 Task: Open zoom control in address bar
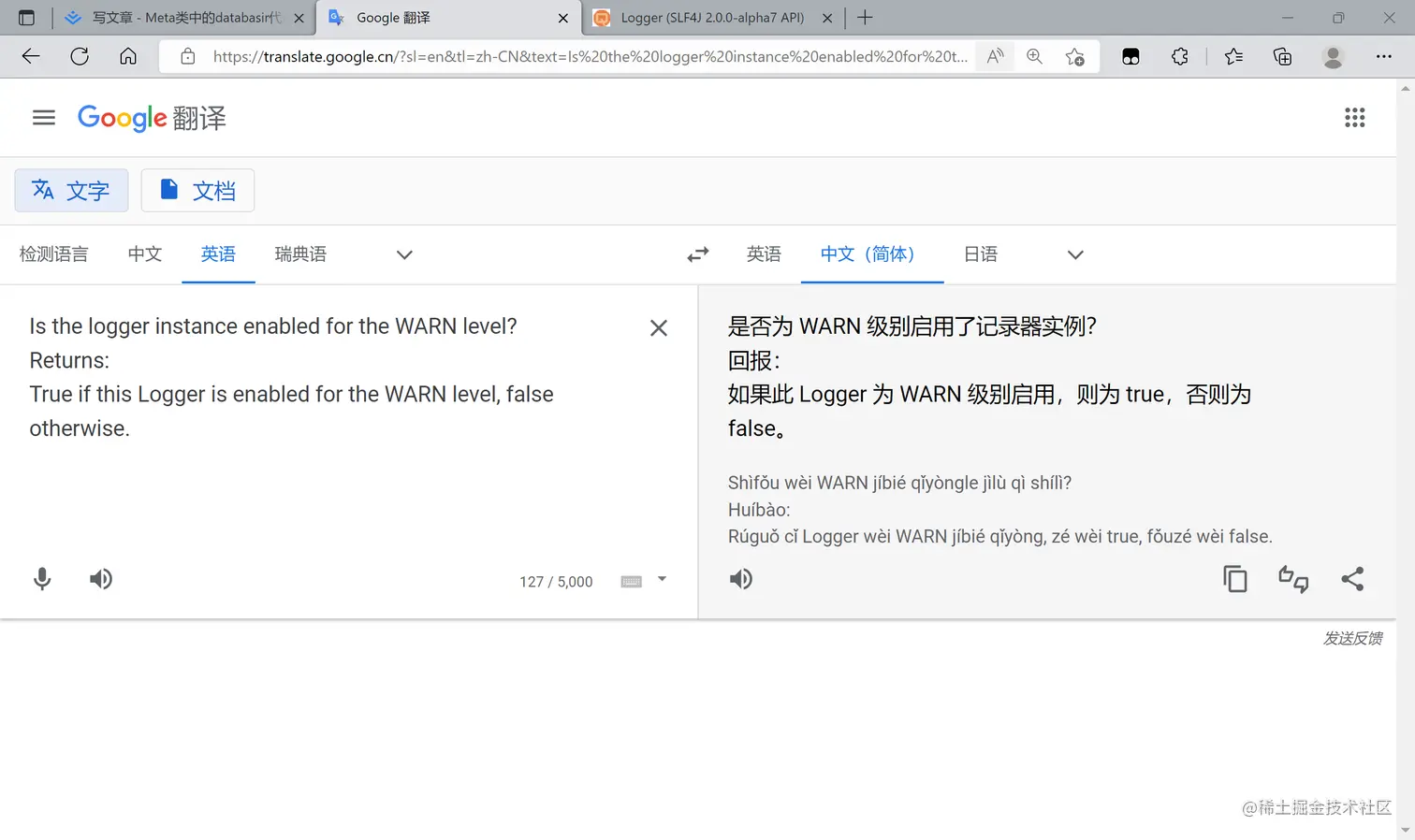point(1034,56)
